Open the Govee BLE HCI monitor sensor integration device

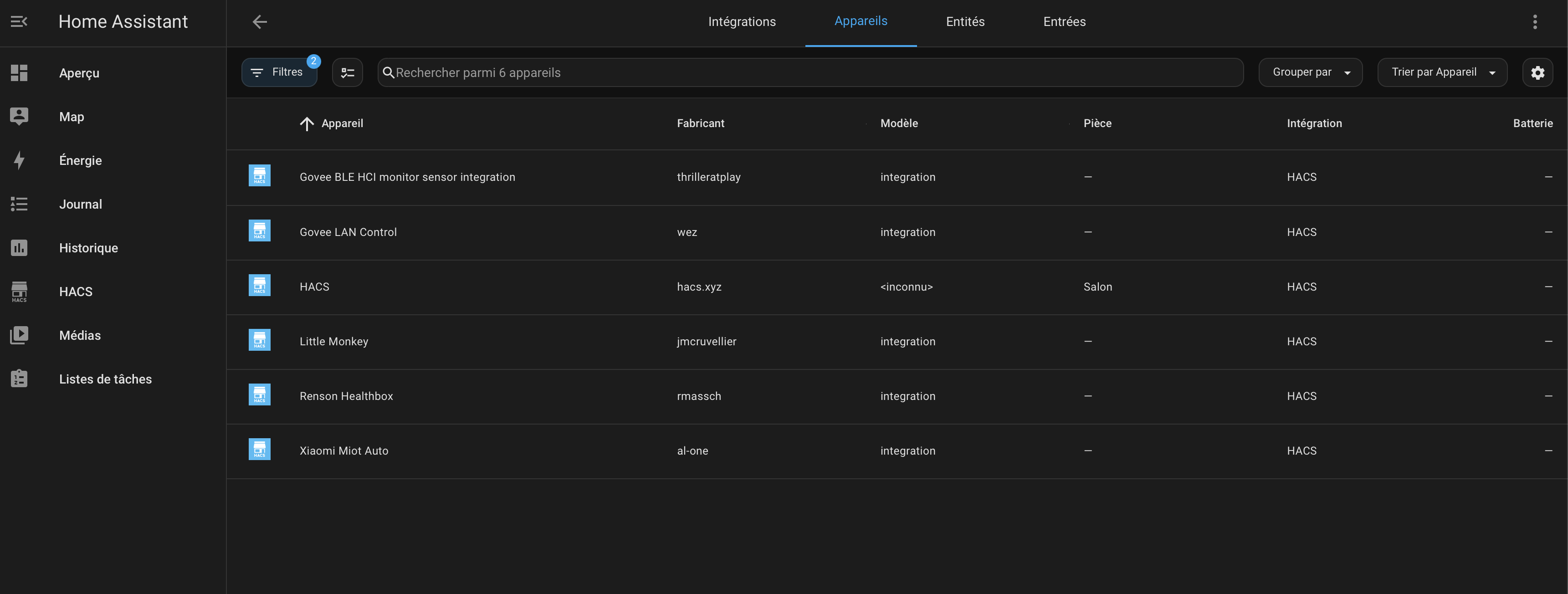pos(407,177)
